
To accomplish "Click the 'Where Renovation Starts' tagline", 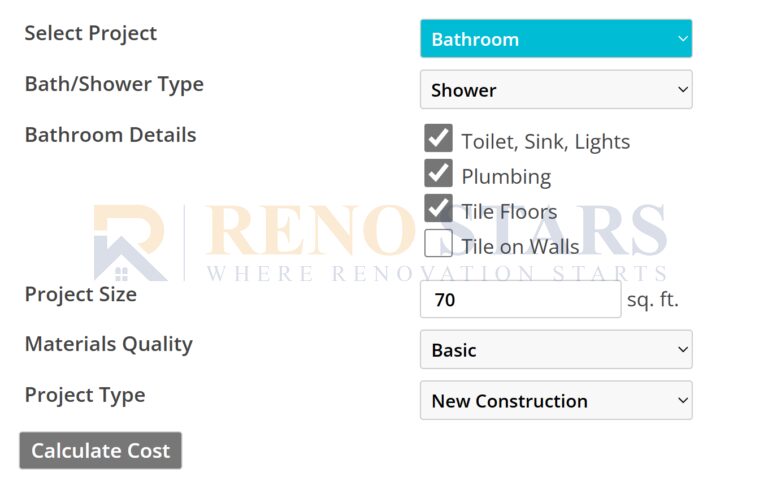I will 436,273.
